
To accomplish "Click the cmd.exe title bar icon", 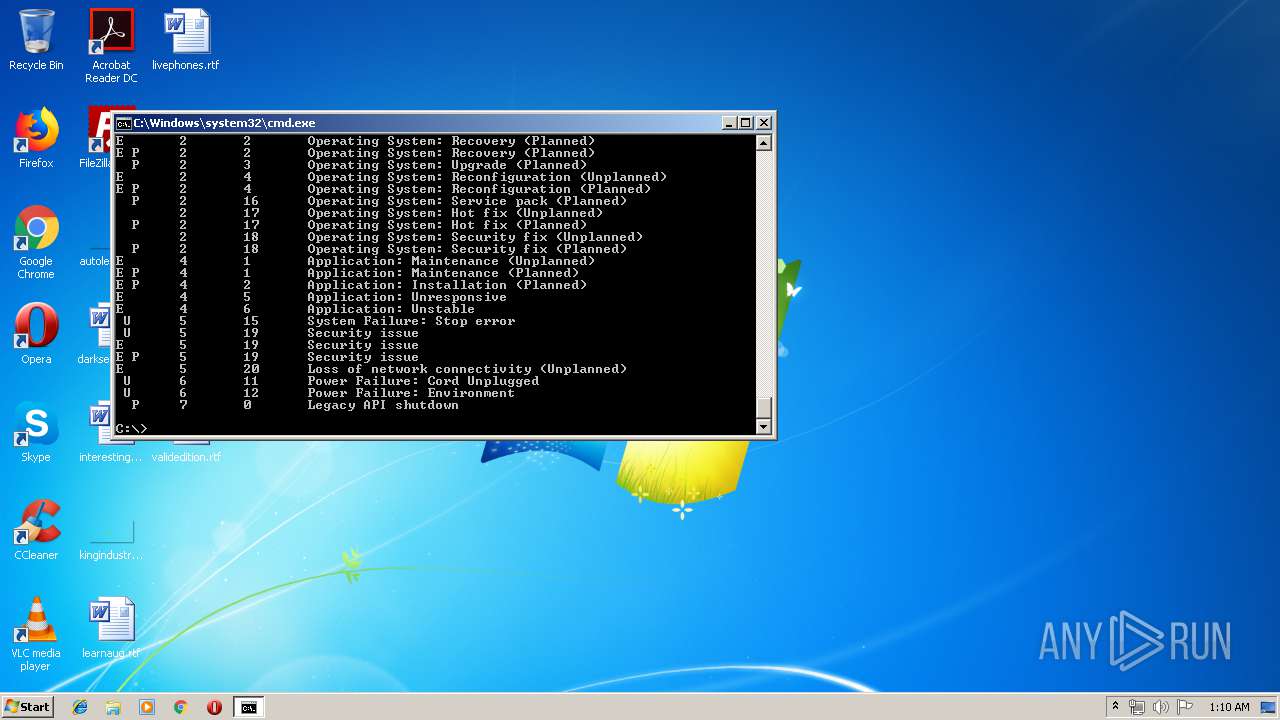I will point(123,123).
